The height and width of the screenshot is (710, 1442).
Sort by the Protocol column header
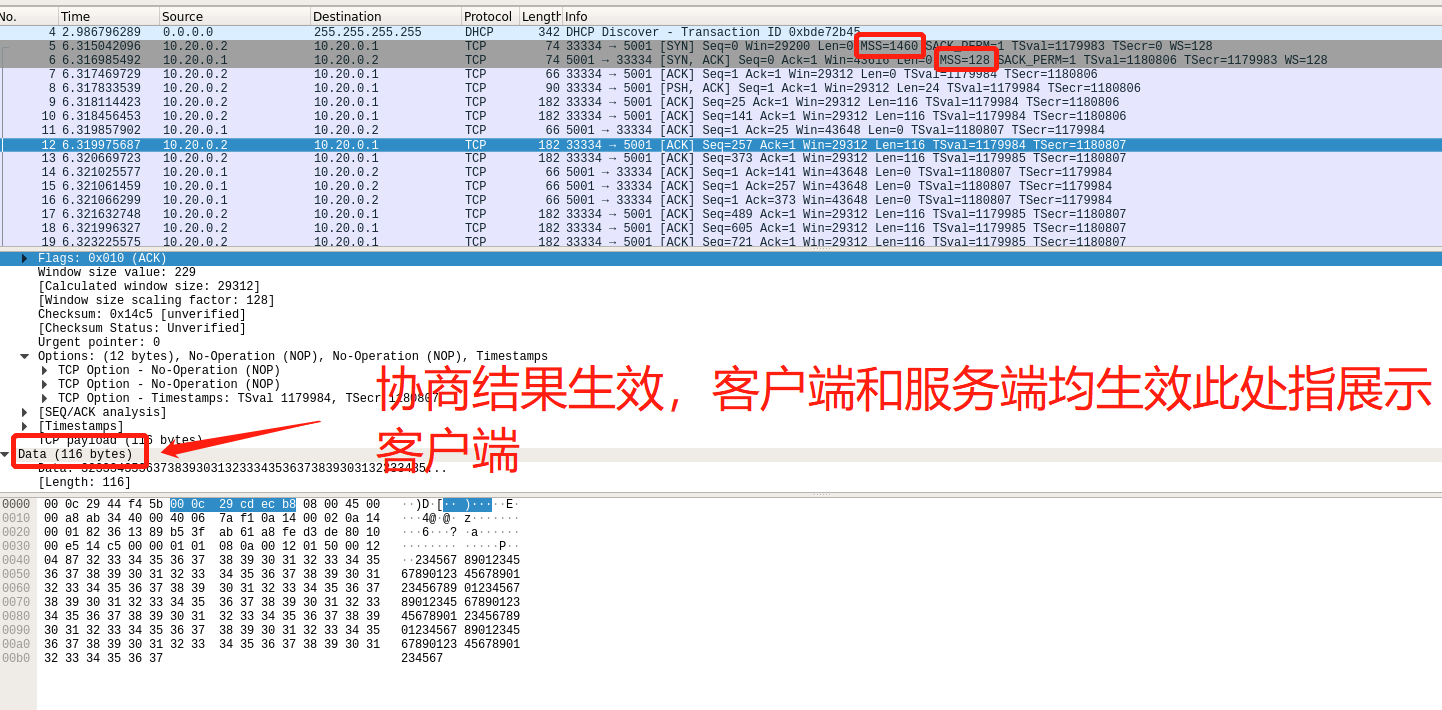click(x=490, y=16)
